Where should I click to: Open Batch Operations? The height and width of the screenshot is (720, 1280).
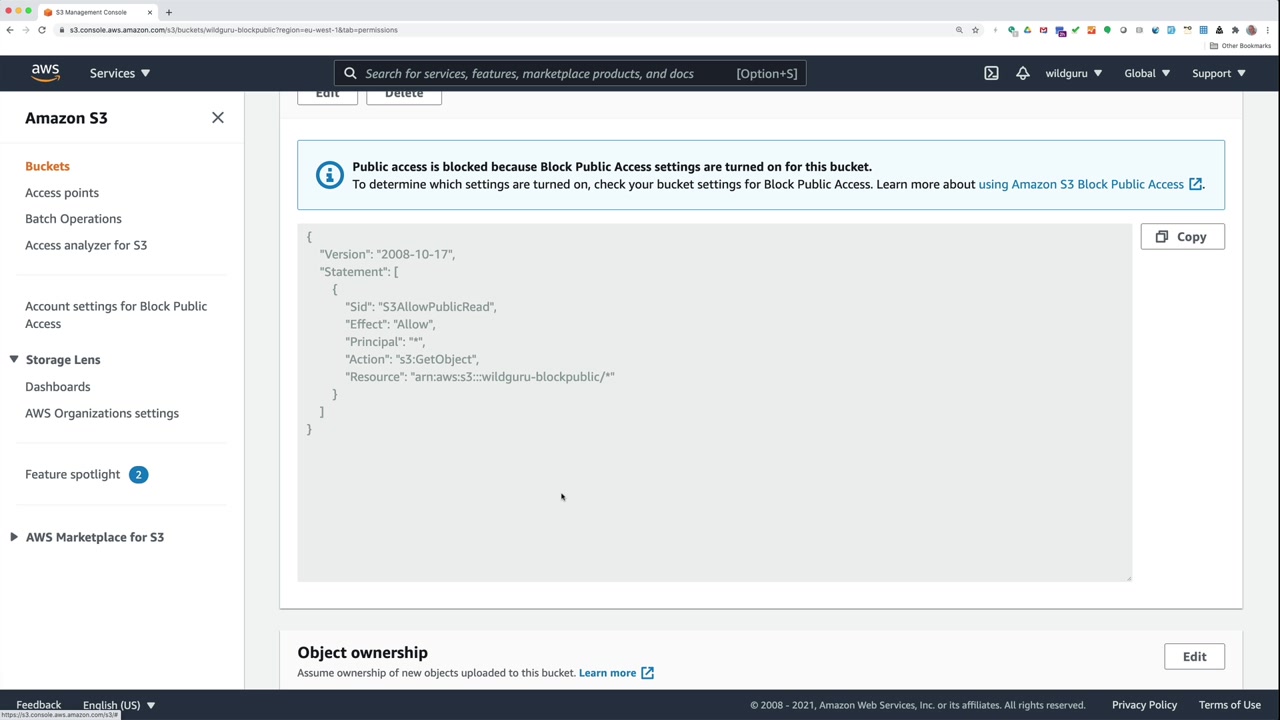[x=73, y=218]
